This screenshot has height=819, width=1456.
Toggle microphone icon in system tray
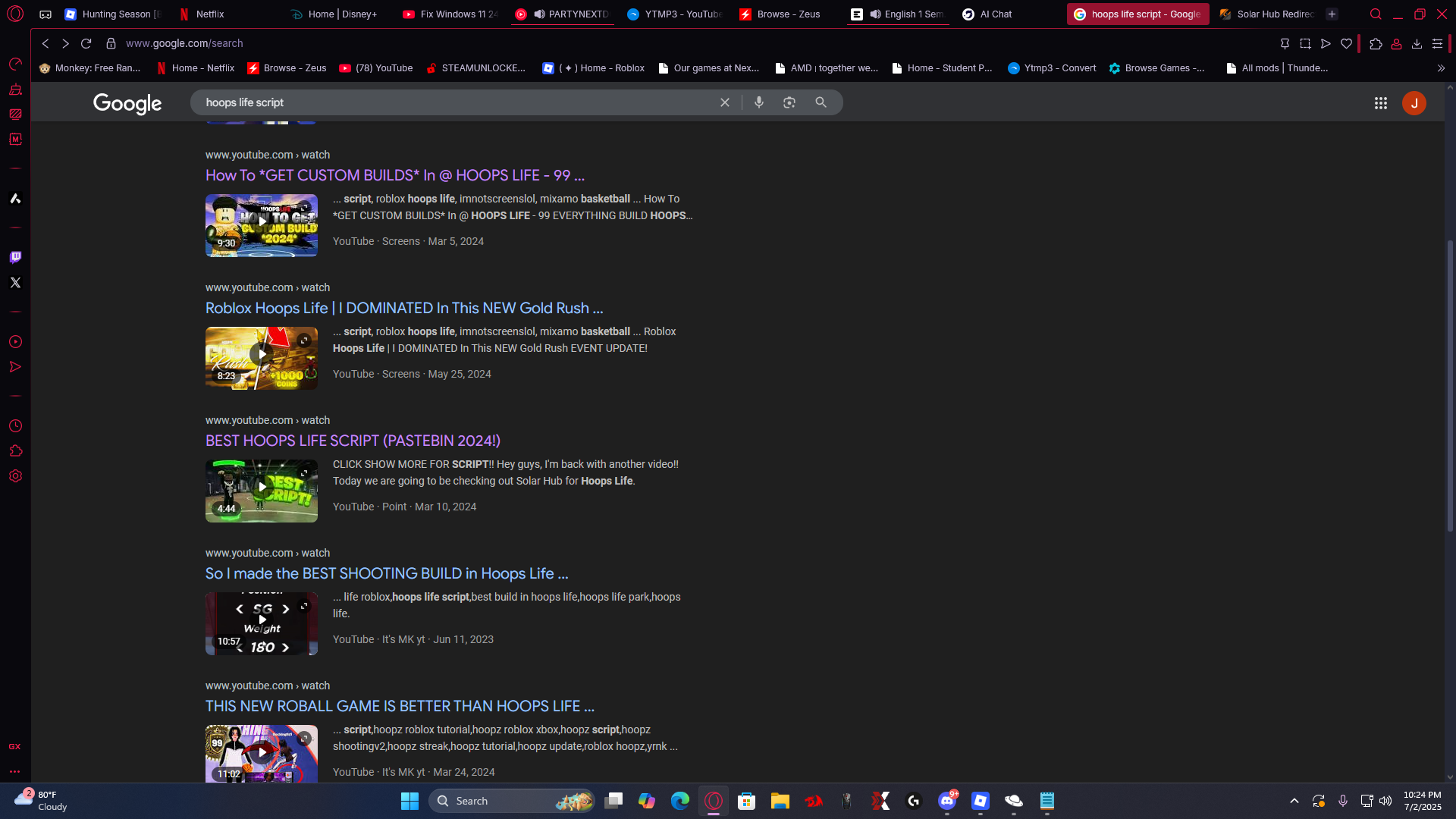click(1343, 801)
